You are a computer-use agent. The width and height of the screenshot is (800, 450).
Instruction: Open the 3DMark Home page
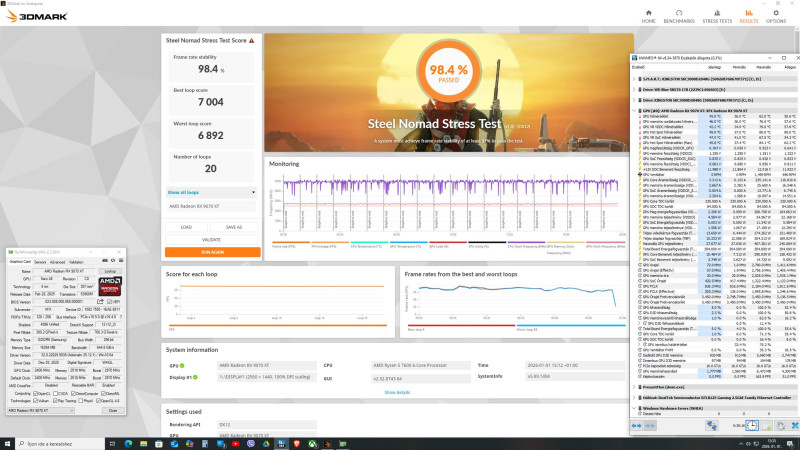pyautogui.click(x=648, y=16)
